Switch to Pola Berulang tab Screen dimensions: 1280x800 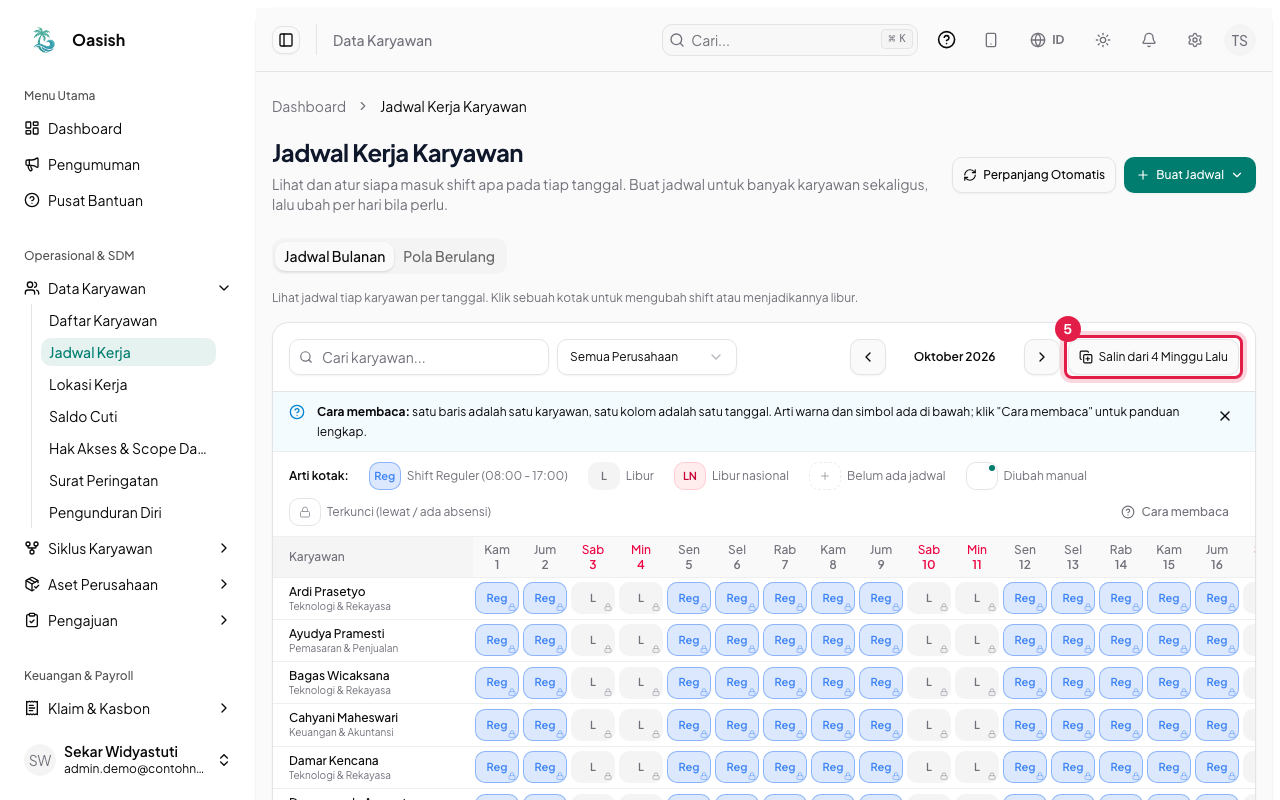pos(449,257)
